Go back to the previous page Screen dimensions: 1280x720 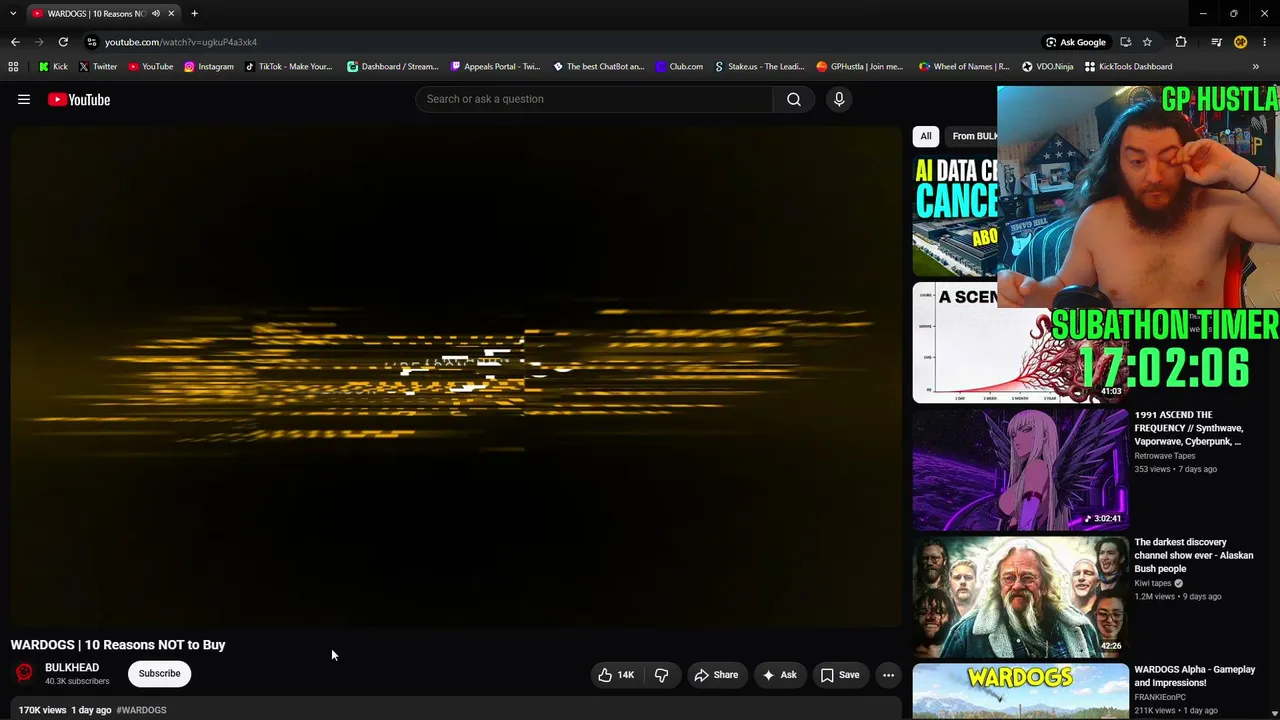click(x=15, y=42)
